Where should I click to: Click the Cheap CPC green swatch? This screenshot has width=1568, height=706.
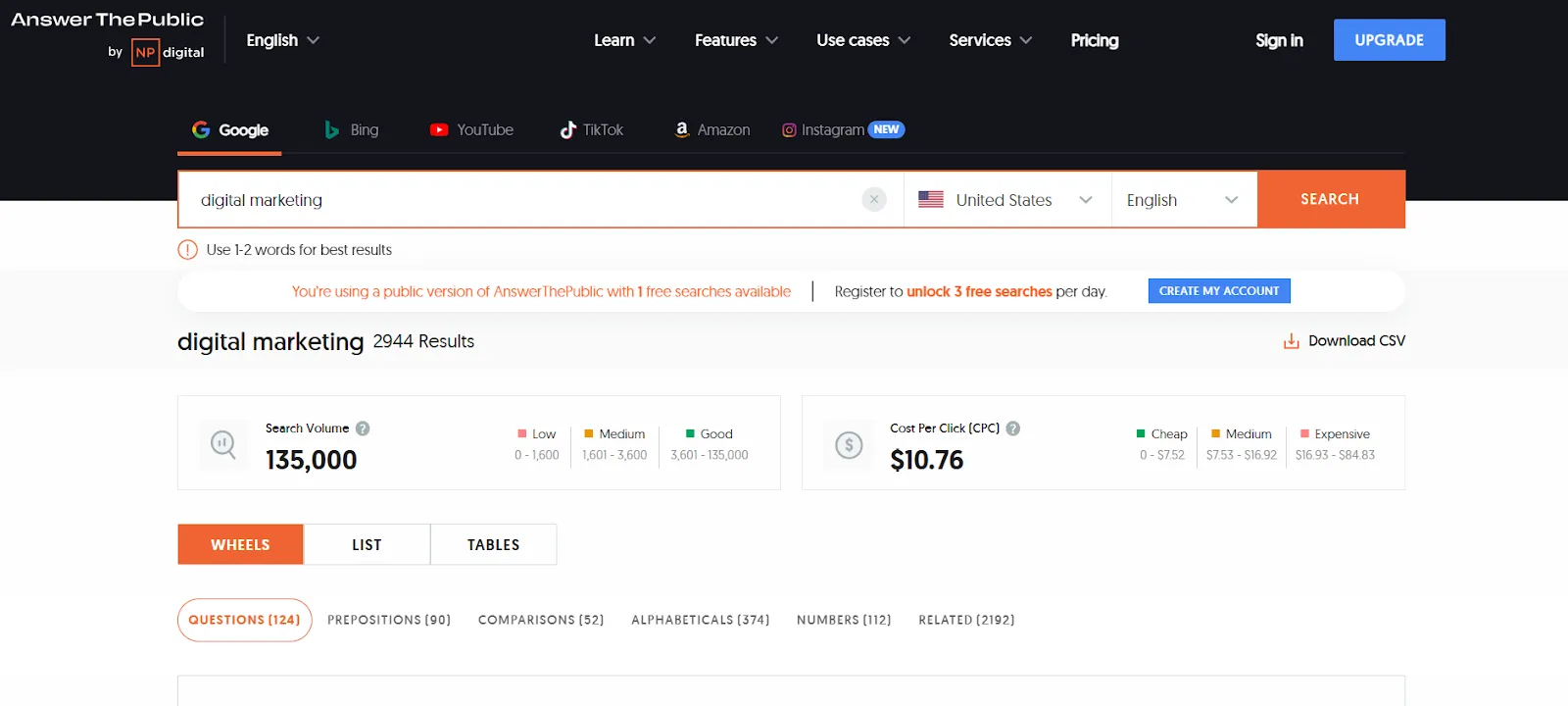tap(1141, 433)
